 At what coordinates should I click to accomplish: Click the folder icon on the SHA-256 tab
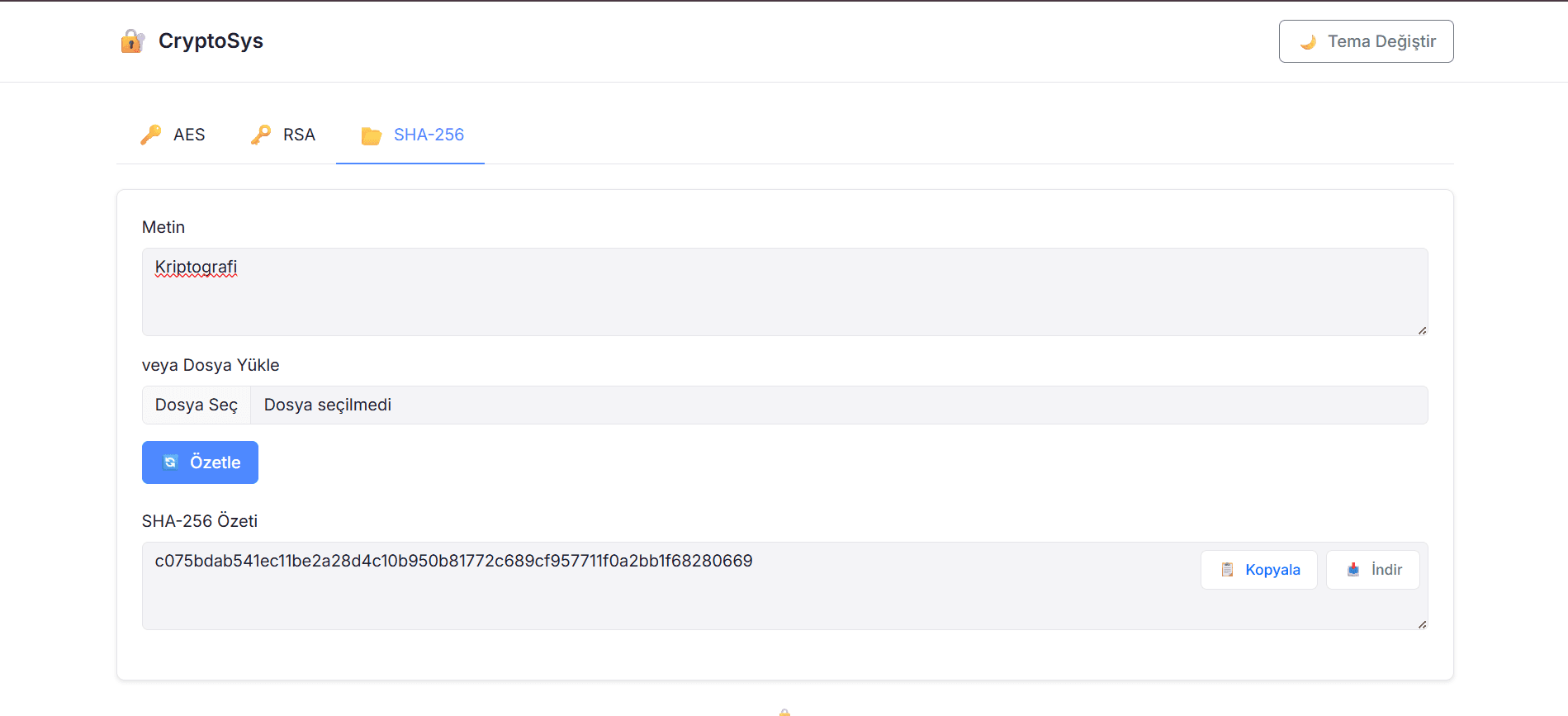click(372, 135)
